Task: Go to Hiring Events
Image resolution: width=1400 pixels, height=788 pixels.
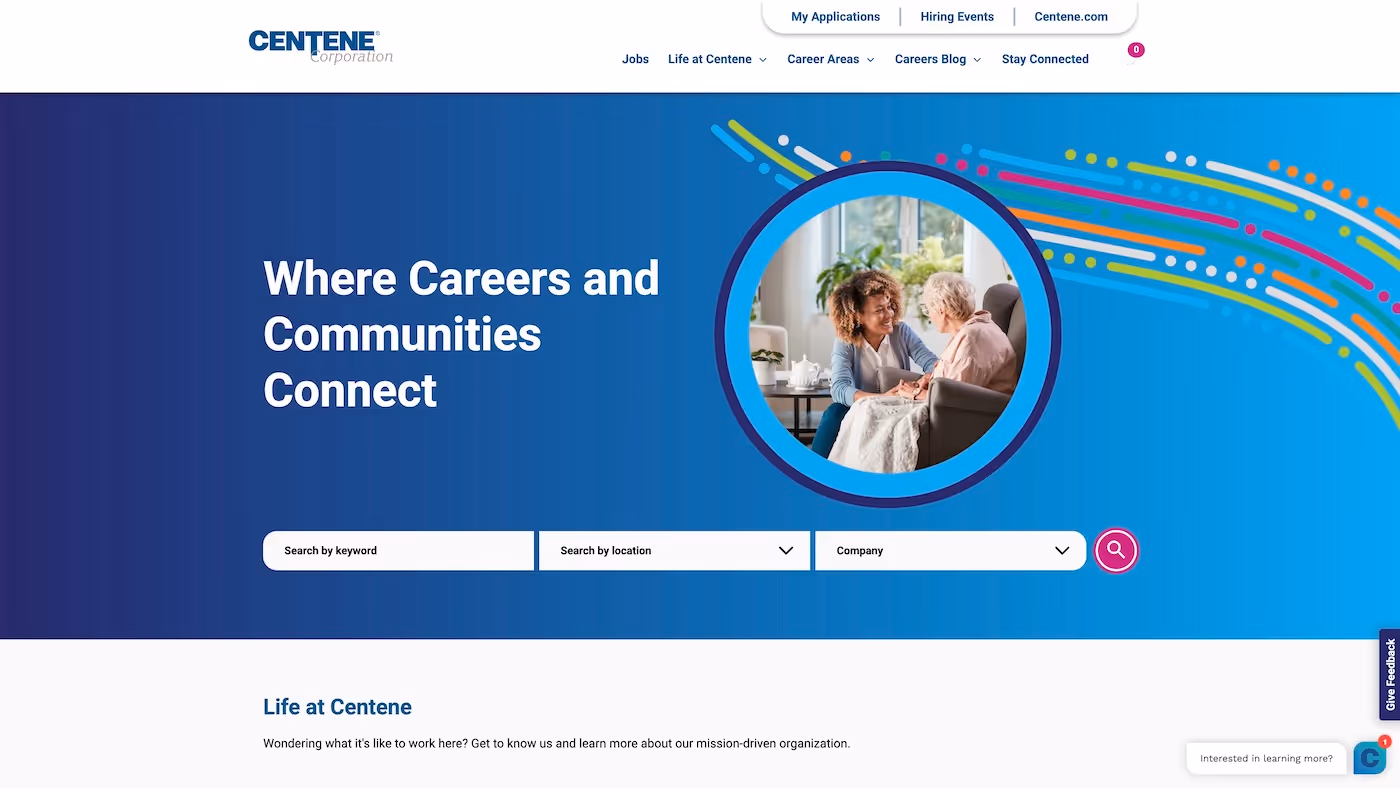Action: 957,16
